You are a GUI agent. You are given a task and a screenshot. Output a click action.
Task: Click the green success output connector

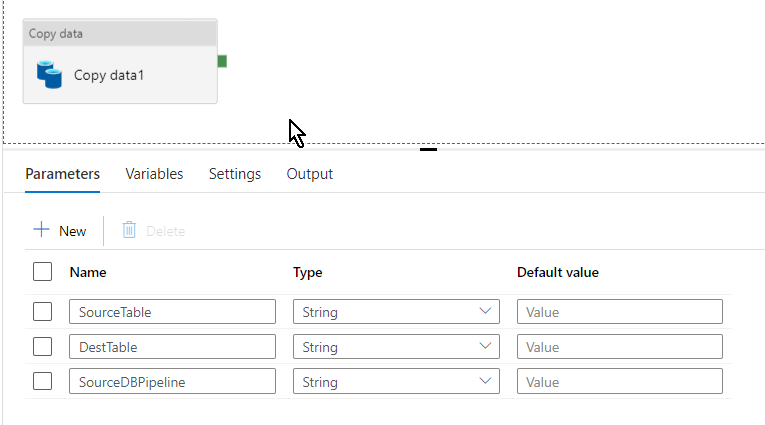[x=222, y=61]
